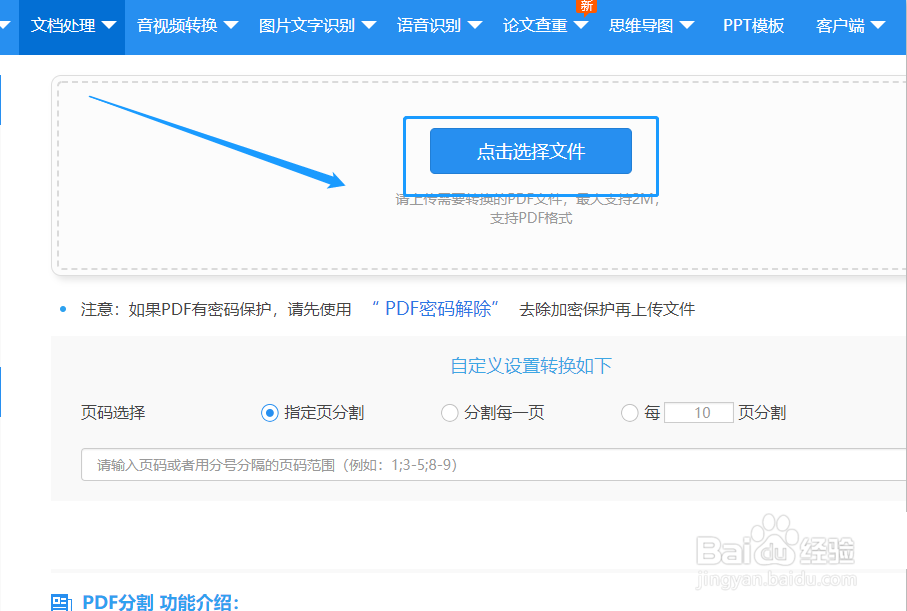This screenshot has height=611, width=907.
Task: Click 论文查重 with the 新 badge
Action: click(534, 27)
